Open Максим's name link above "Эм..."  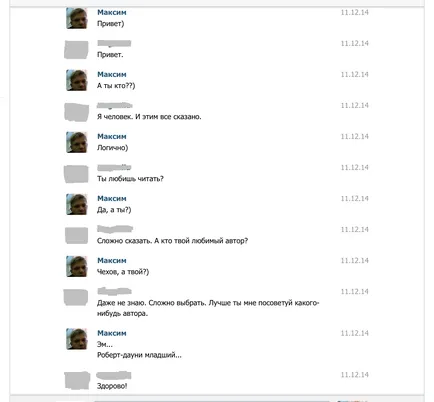click(x=112, y=333)
